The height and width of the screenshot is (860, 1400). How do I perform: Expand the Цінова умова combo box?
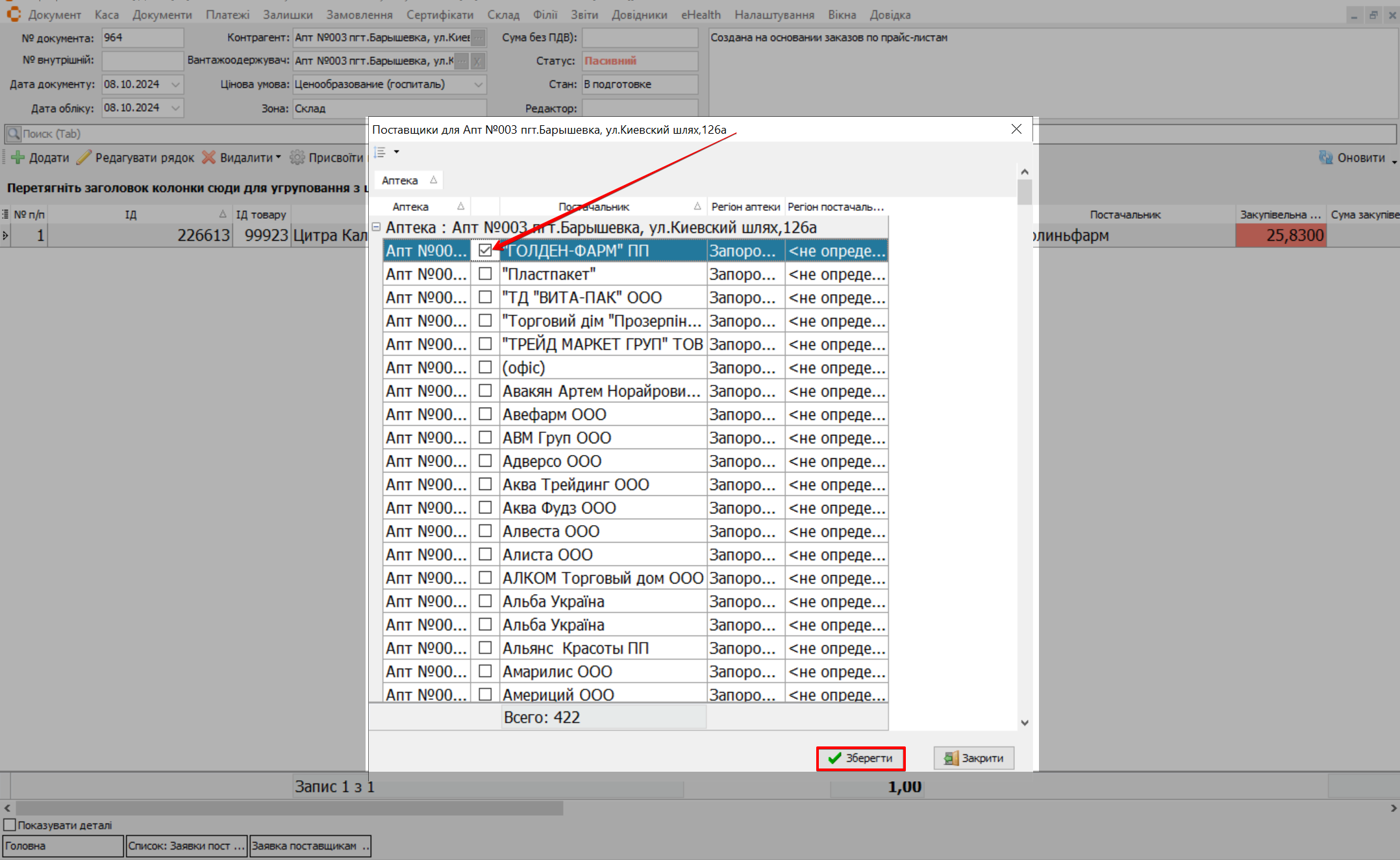[x=478, y=84]
